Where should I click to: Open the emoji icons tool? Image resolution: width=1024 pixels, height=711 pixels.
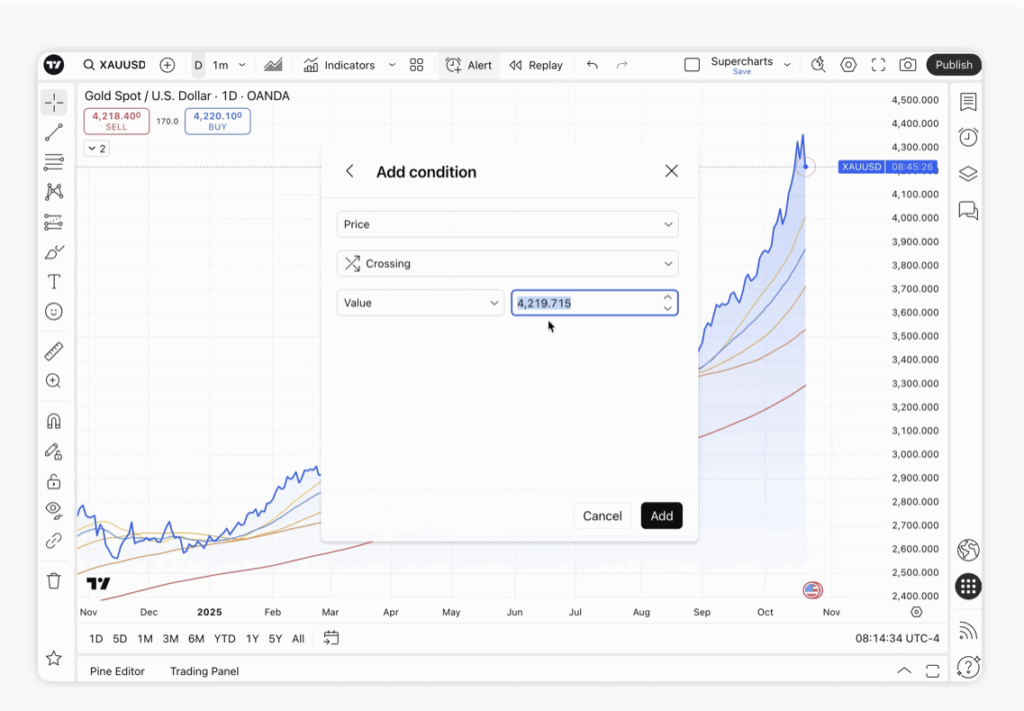point(54,312)
